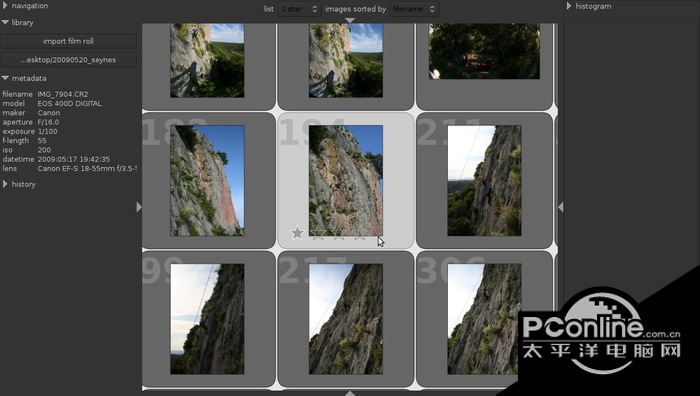700x396 pixels.
Task: Toggle the bottom panel arrow
Action: (350, 393)
